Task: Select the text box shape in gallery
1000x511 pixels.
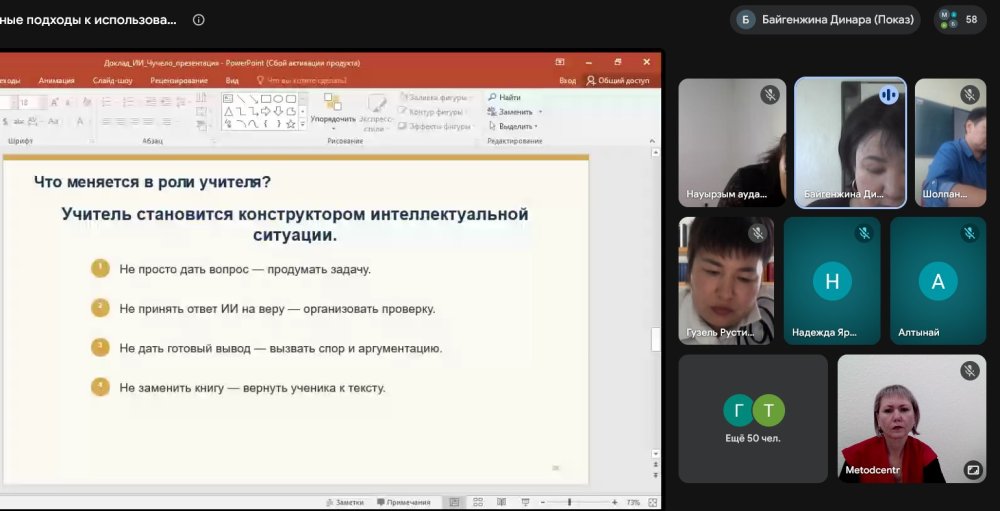Action: [x=228, y=99]
